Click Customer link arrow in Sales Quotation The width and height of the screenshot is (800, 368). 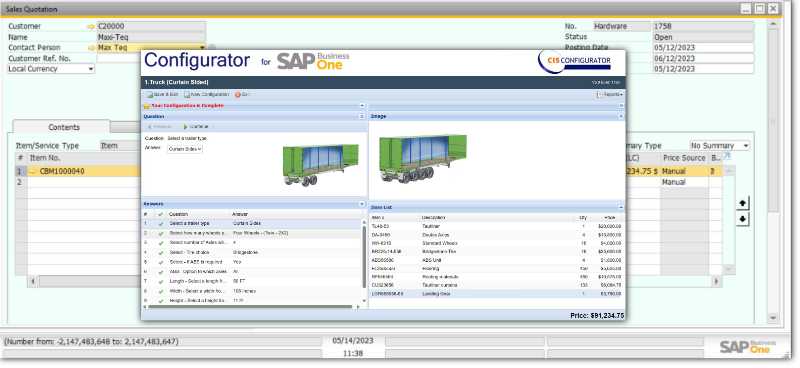click(x=91, y=26)
